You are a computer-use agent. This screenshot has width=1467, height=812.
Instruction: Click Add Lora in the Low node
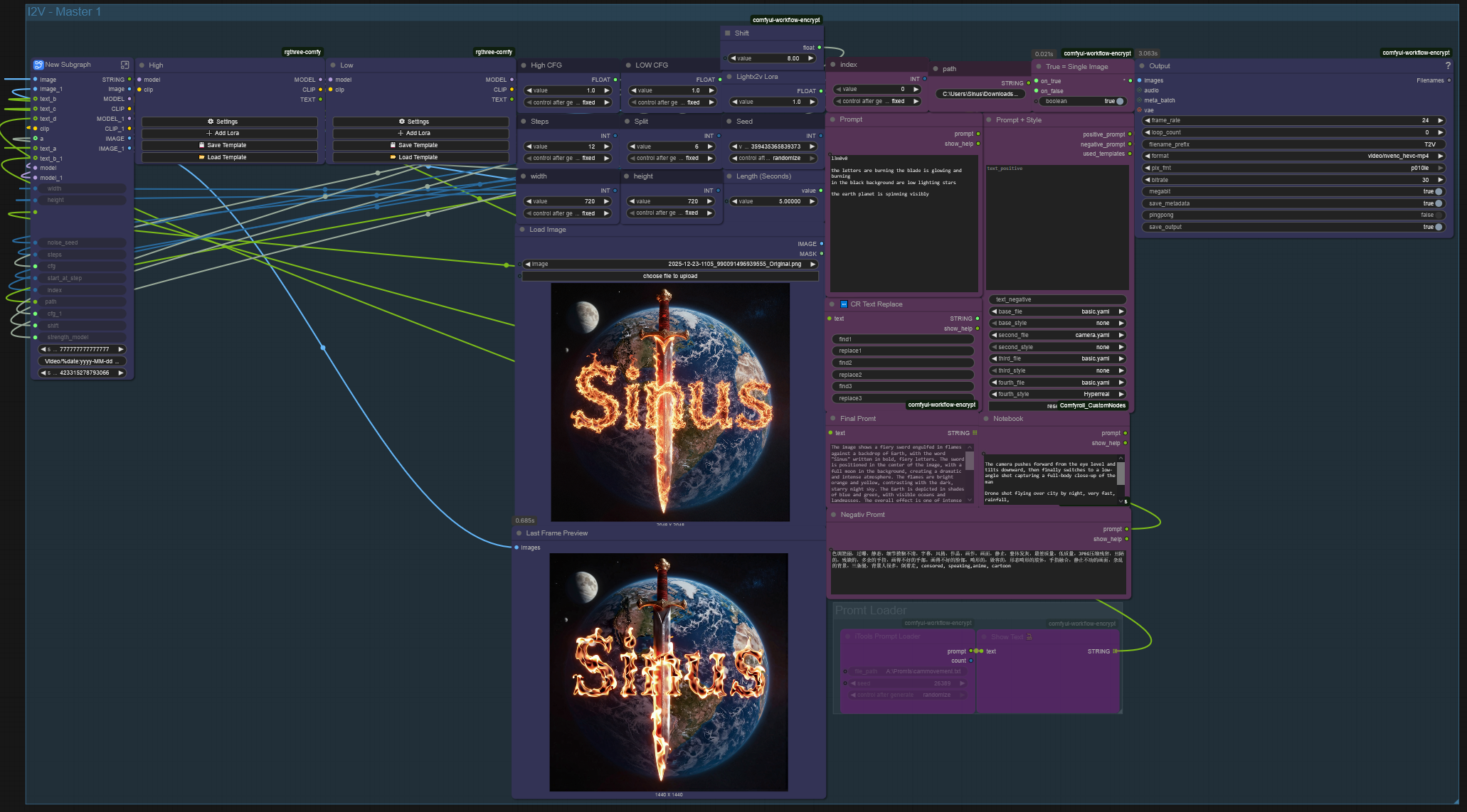[x=420, y=134]
